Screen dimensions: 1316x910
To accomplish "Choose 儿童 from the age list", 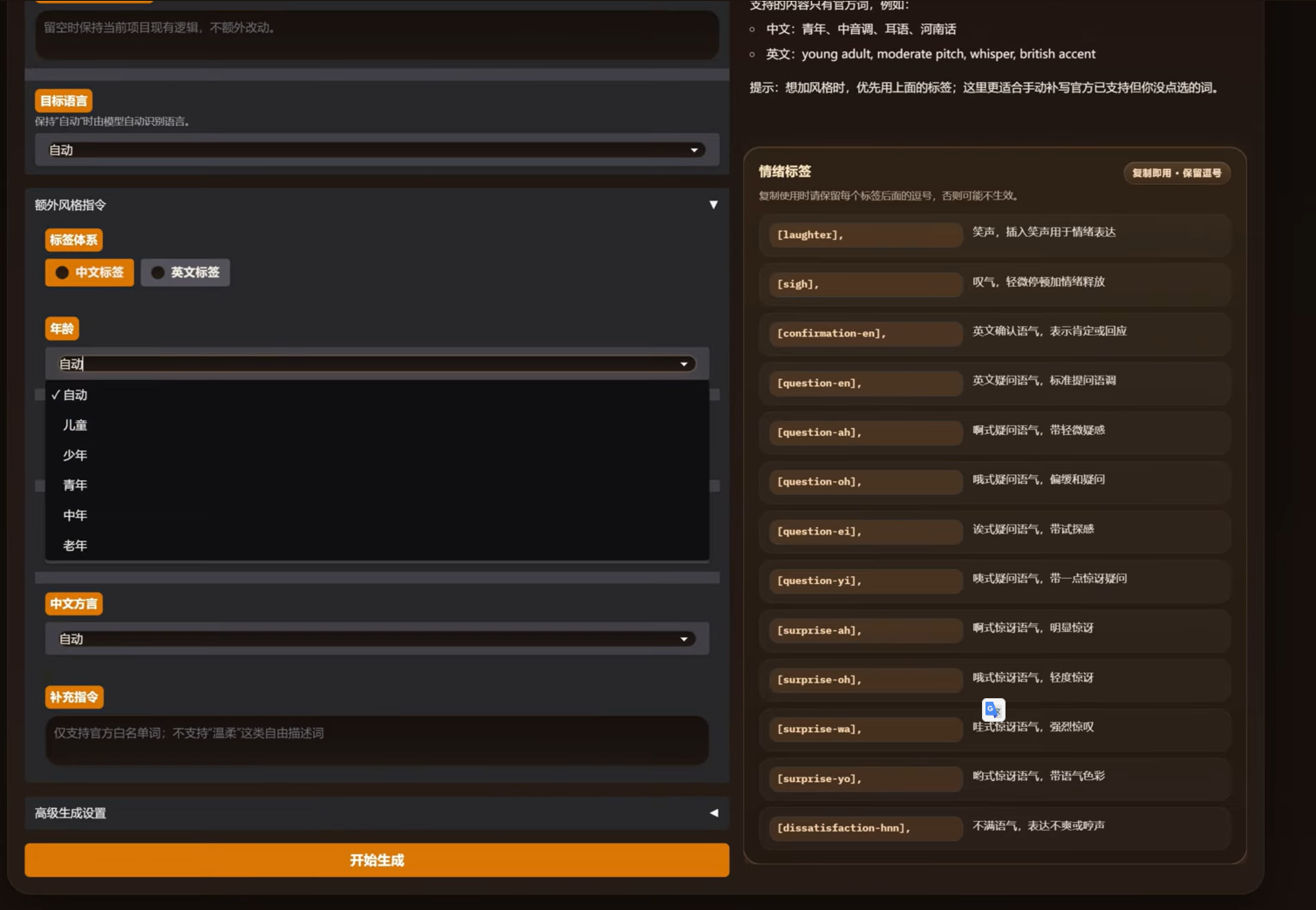I will click(75, 425).
